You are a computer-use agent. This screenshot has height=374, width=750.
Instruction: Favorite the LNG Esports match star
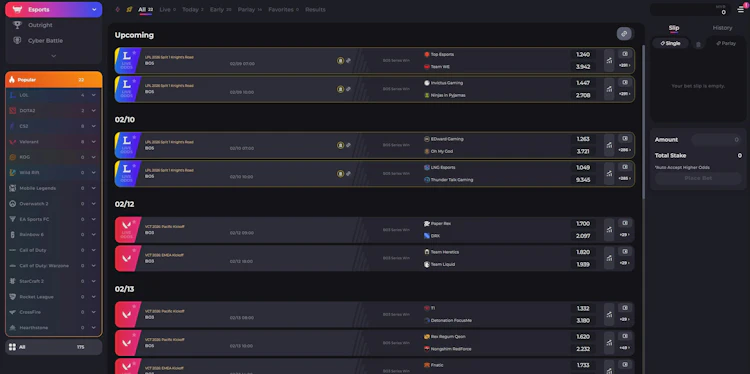pyautogui.click(x=134, y=165)
